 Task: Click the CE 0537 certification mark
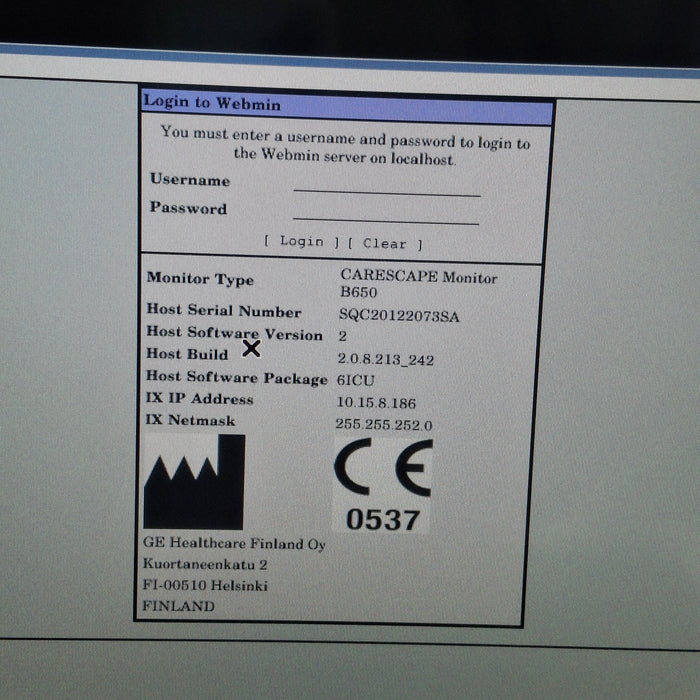tap(383, 485)
